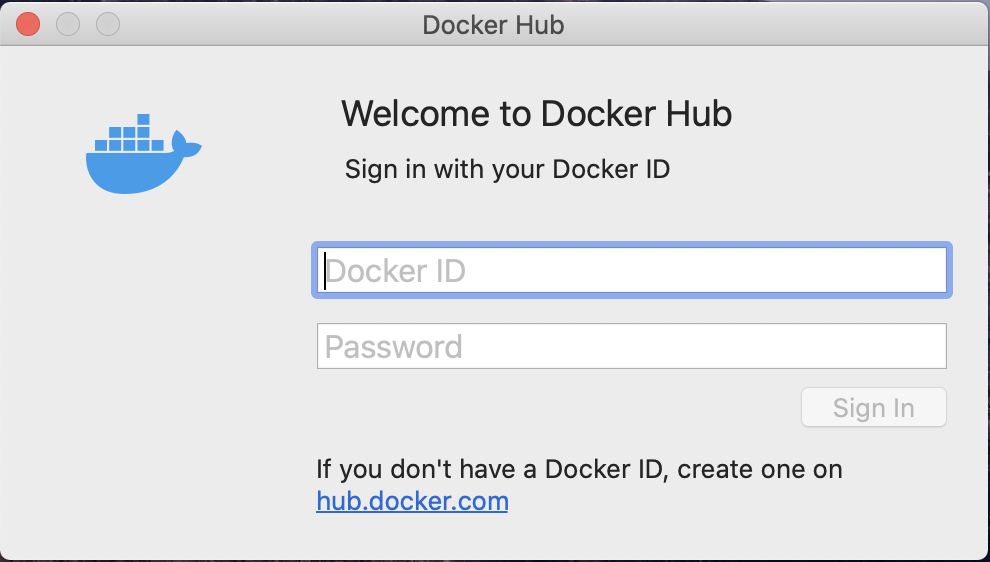Focus the Docker ID input field
The image size is (990, 562).
coord(631,270)
